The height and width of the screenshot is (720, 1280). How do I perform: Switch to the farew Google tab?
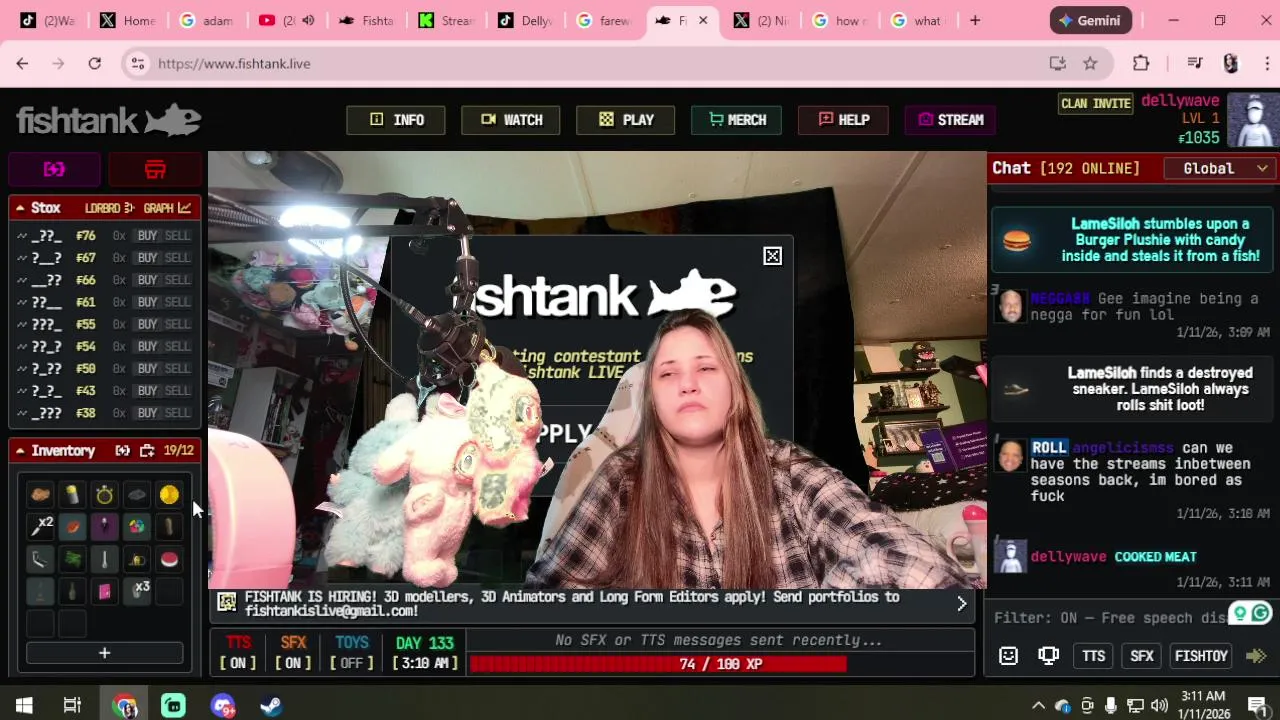pyautogui.click(x=604, y=20)
